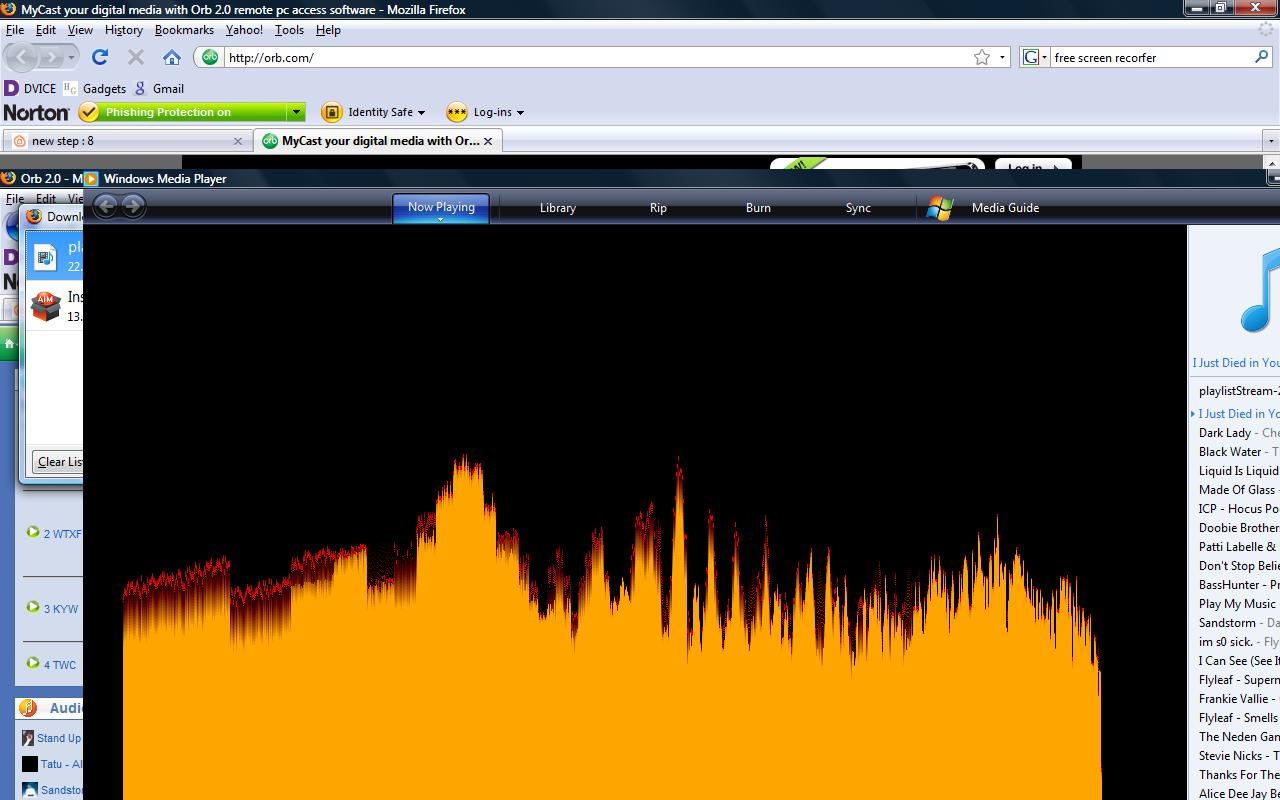Screen dimensions: 1280x800
Task: Bookmark this page with the star
Action: click(x=982, y=57)
